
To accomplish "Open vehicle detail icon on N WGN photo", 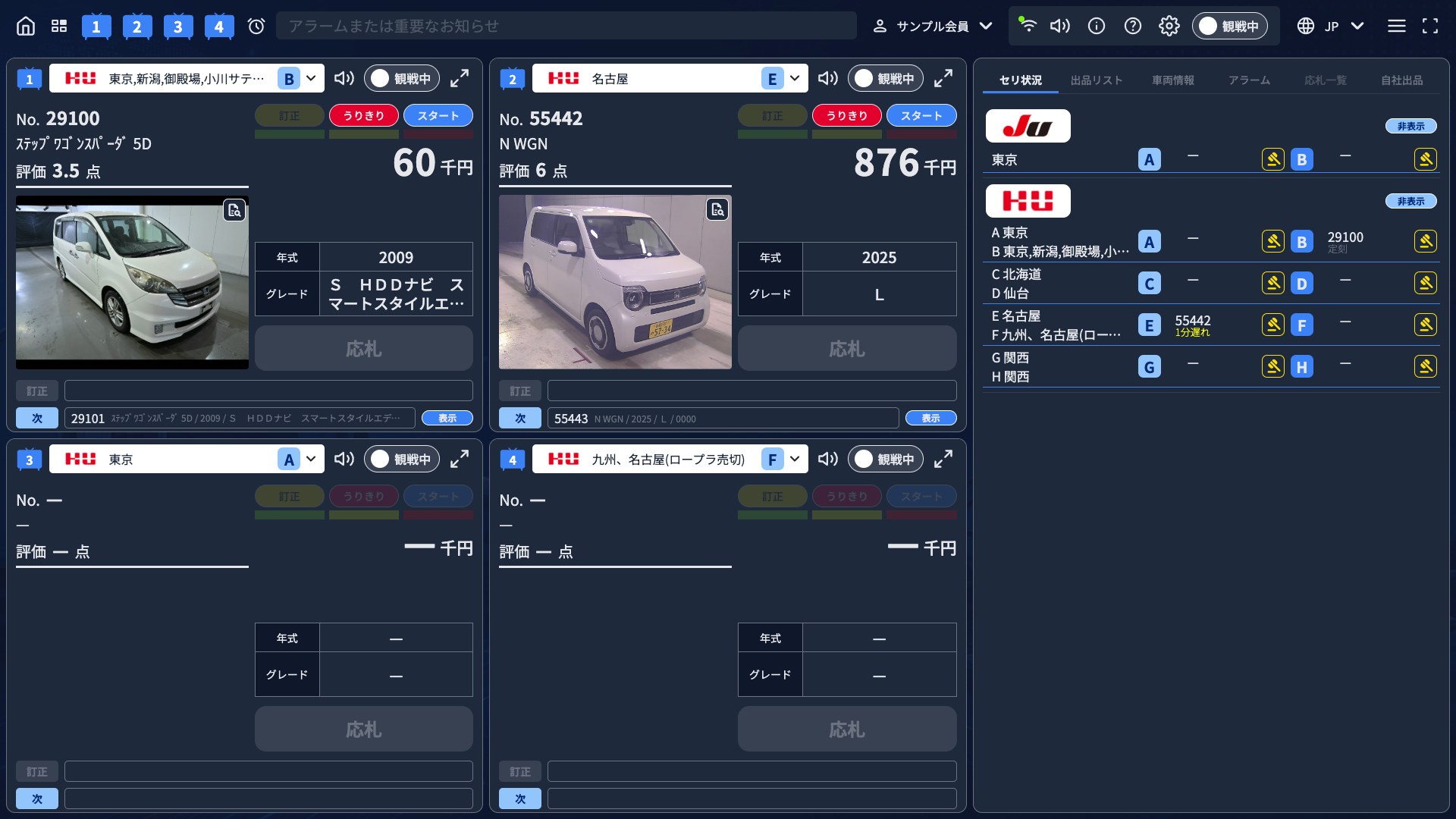I will [x=717, y=209].
